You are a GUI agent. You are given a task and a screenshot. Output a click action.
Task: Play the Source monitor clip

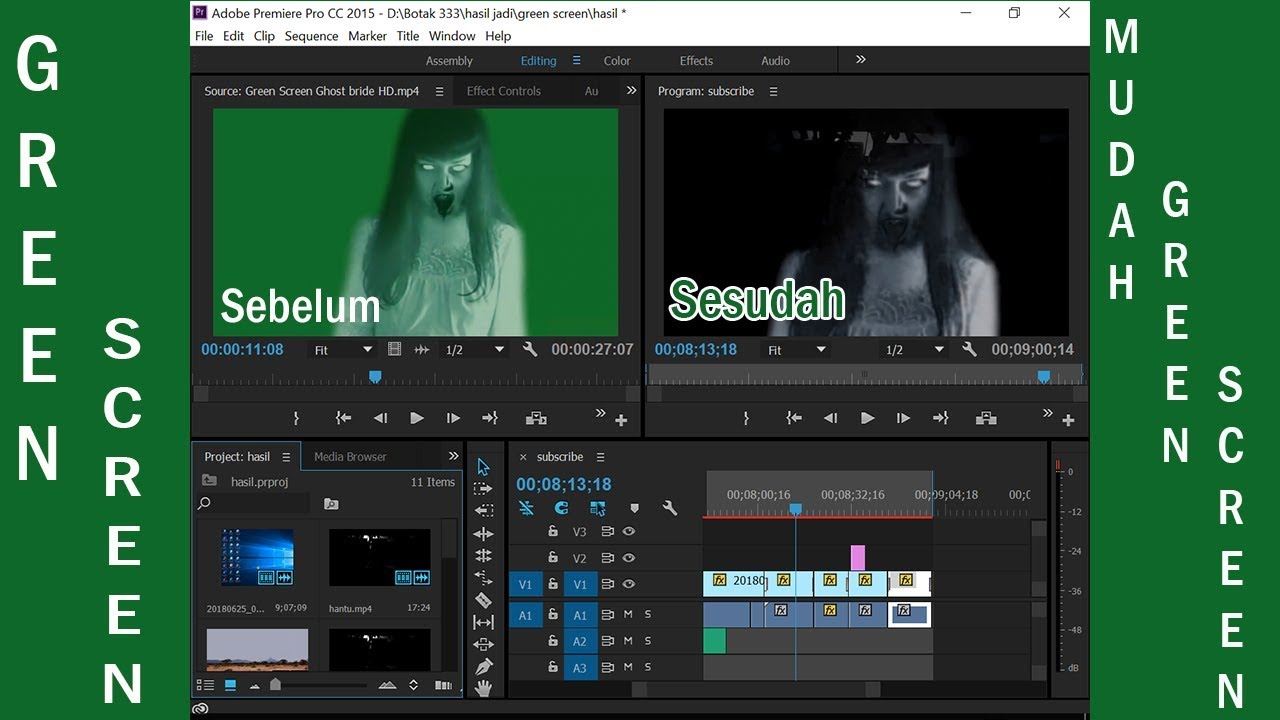pyautogui.click(x=417, y=418)
